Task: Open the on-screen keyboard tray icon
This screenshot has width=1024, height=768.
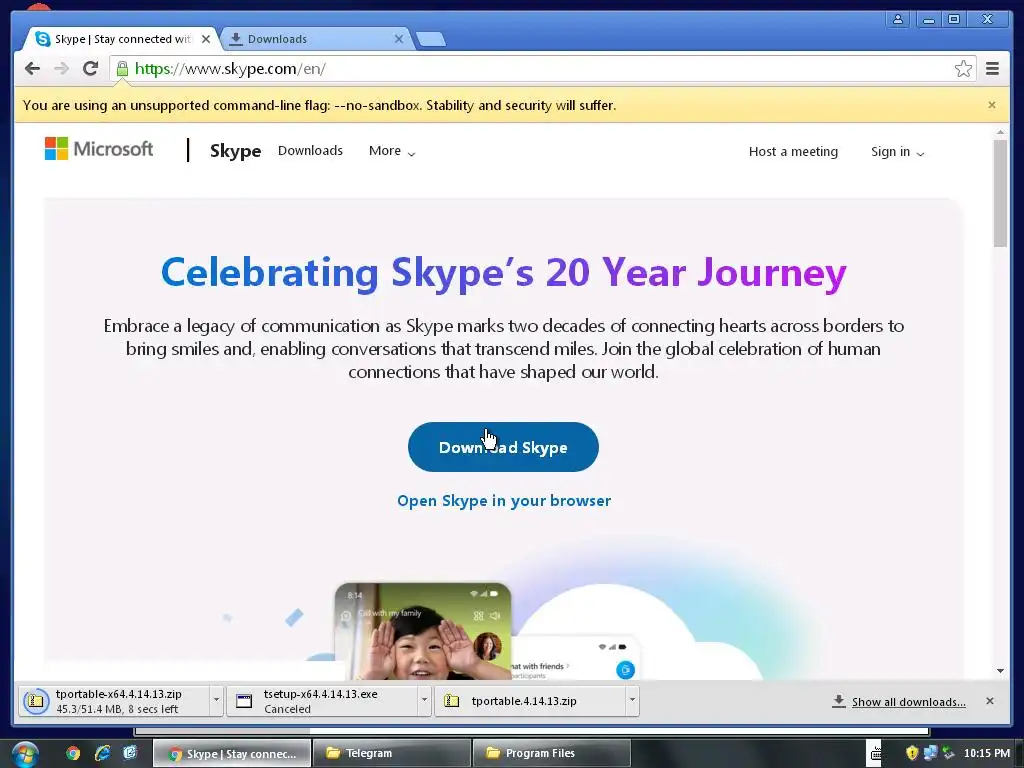Action: click(875, 754)
